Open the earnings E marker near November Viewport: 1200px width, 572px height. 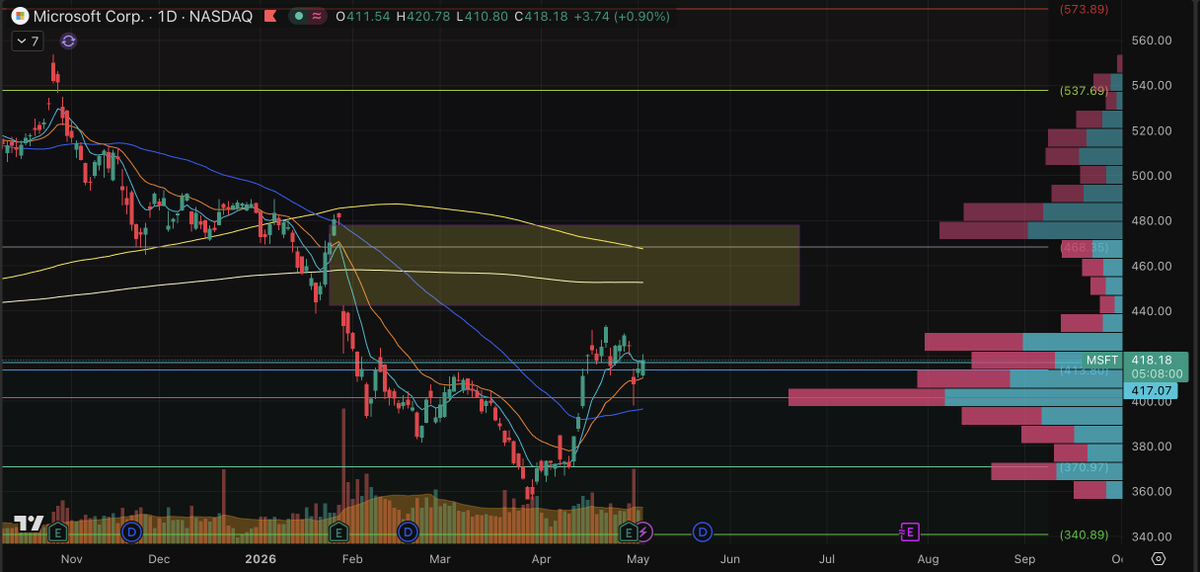click(58, 531)
